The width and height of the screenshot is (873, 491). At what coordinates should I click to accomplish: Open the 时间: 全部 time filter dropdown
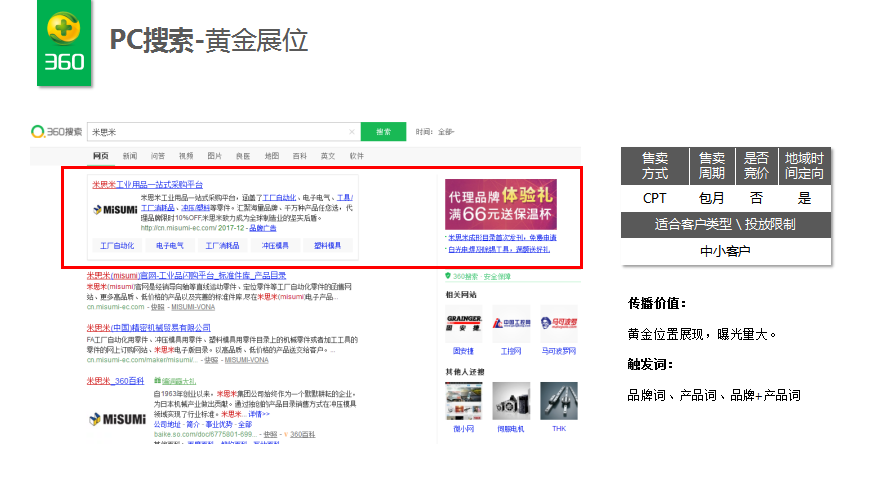(x=435, y=132)
